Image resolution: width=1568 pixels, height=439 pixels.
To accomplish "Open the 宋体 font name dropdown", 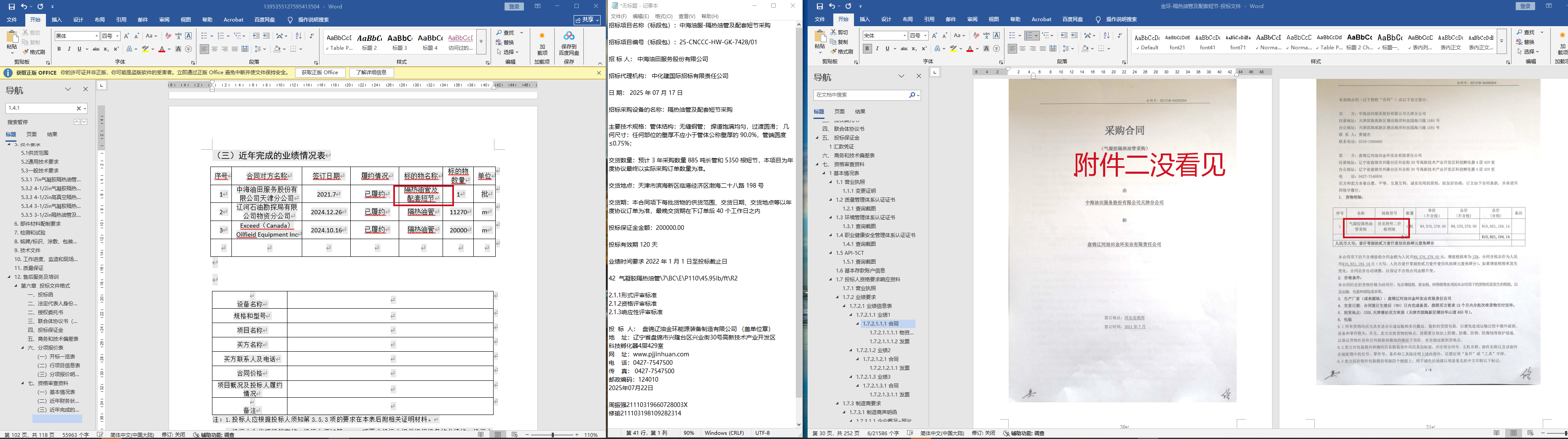I will (905, 36).
